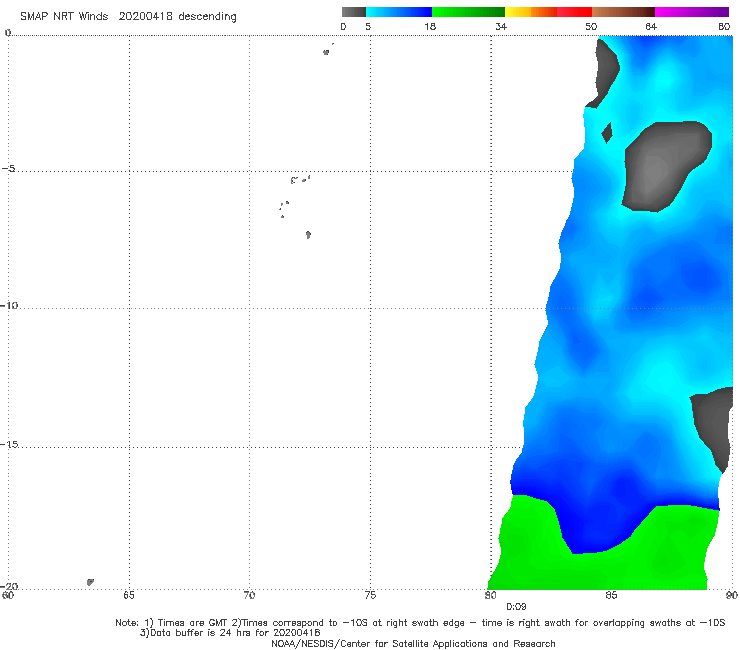Click the gray patch on the right edge near 14S
The image size is (740, 650).
[x=715, y=425]
